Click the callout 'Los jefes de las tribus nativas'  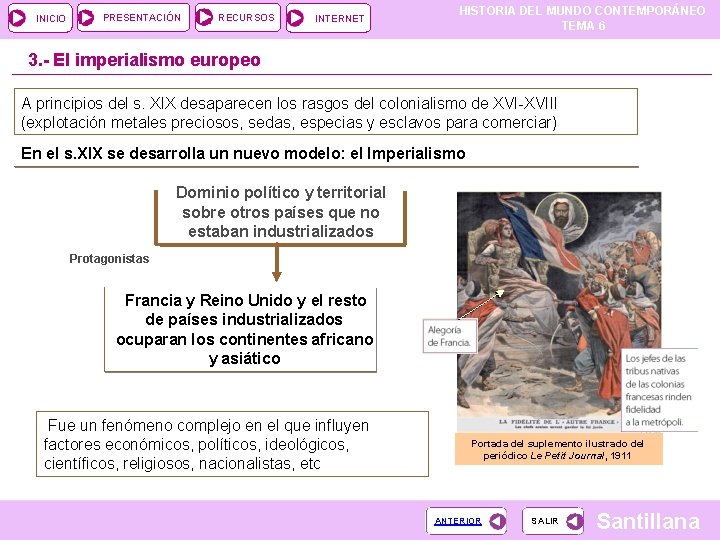pos(659,390)
